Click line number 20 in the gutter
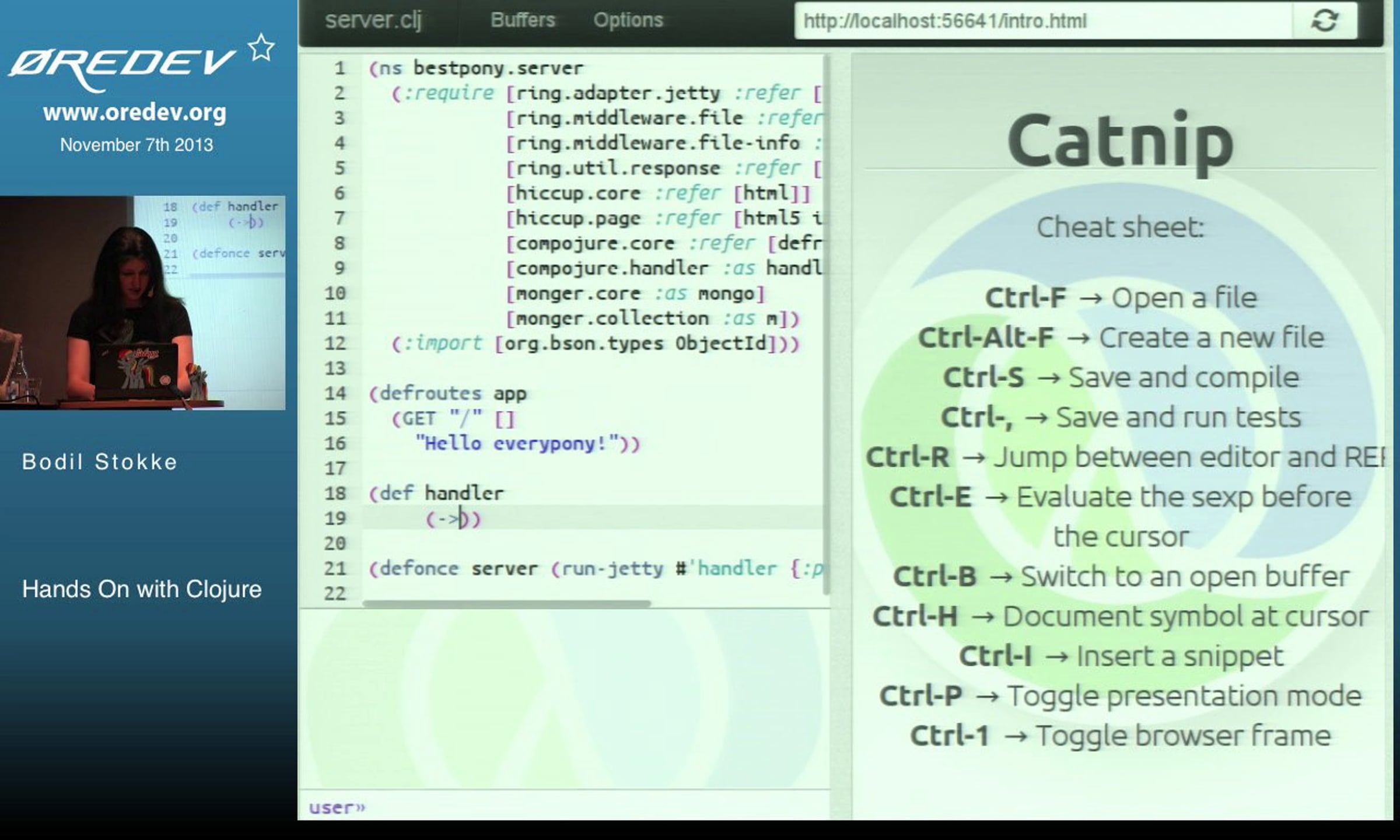The height and width of the screenshot is (840, 1400). (335, 544)
